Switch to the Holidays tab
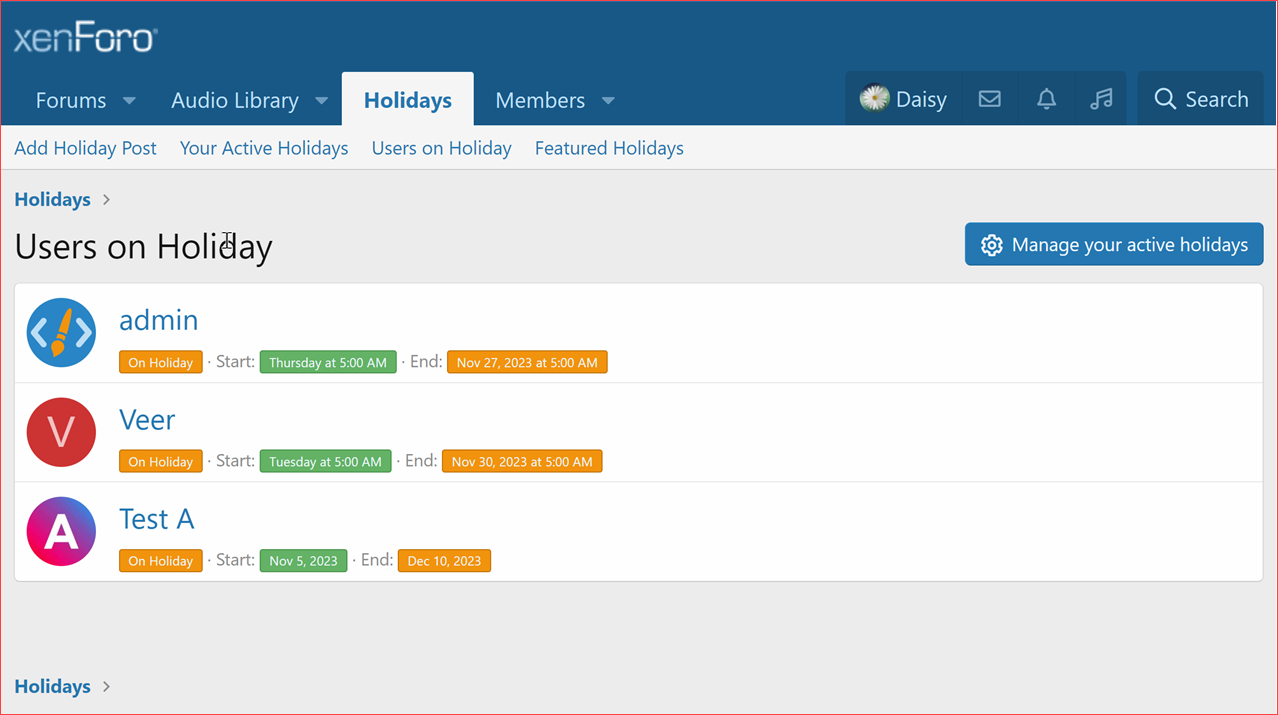Screen dimensions: 1278x715 point(407,99)
